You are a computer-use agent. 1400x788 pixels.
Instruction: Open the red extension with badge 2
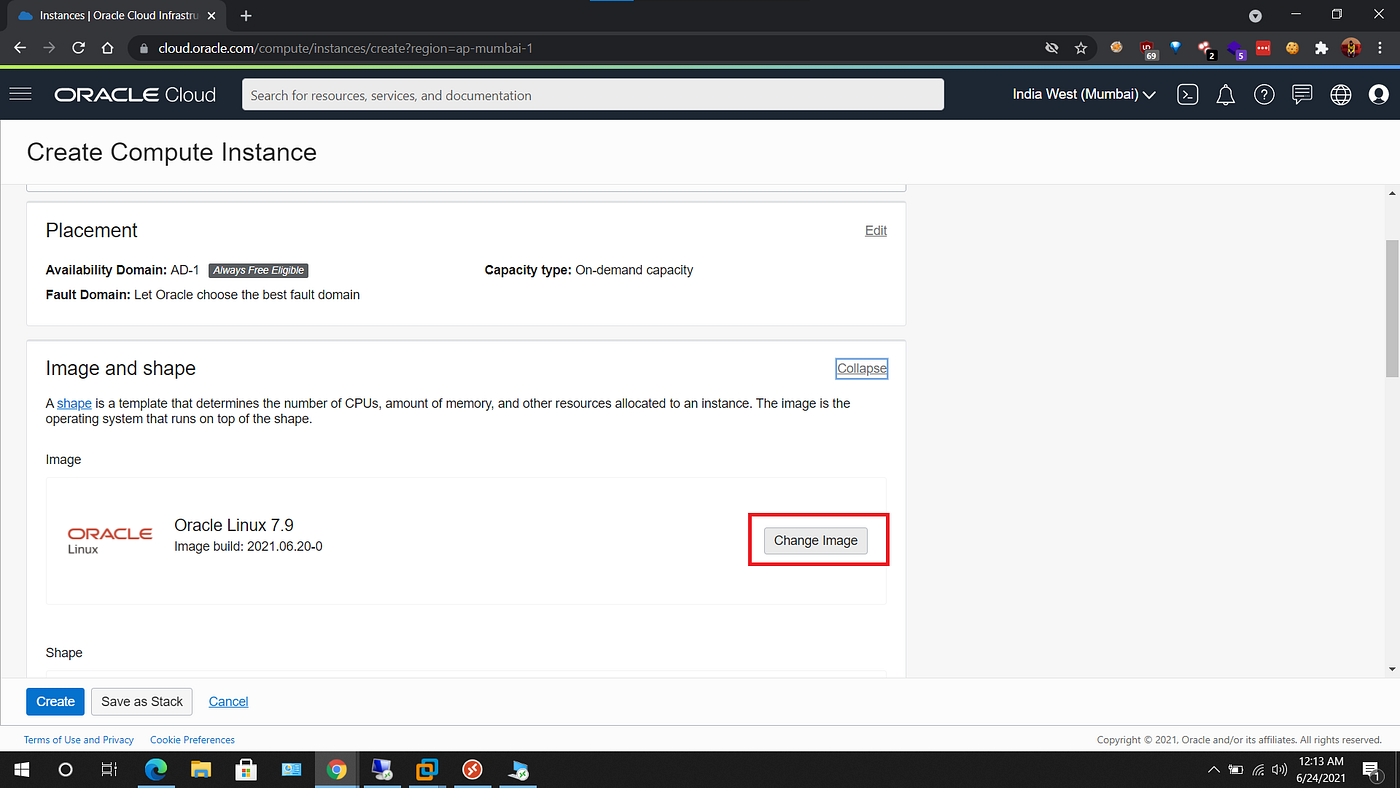pyautogui.click(x=1206, y=49)
